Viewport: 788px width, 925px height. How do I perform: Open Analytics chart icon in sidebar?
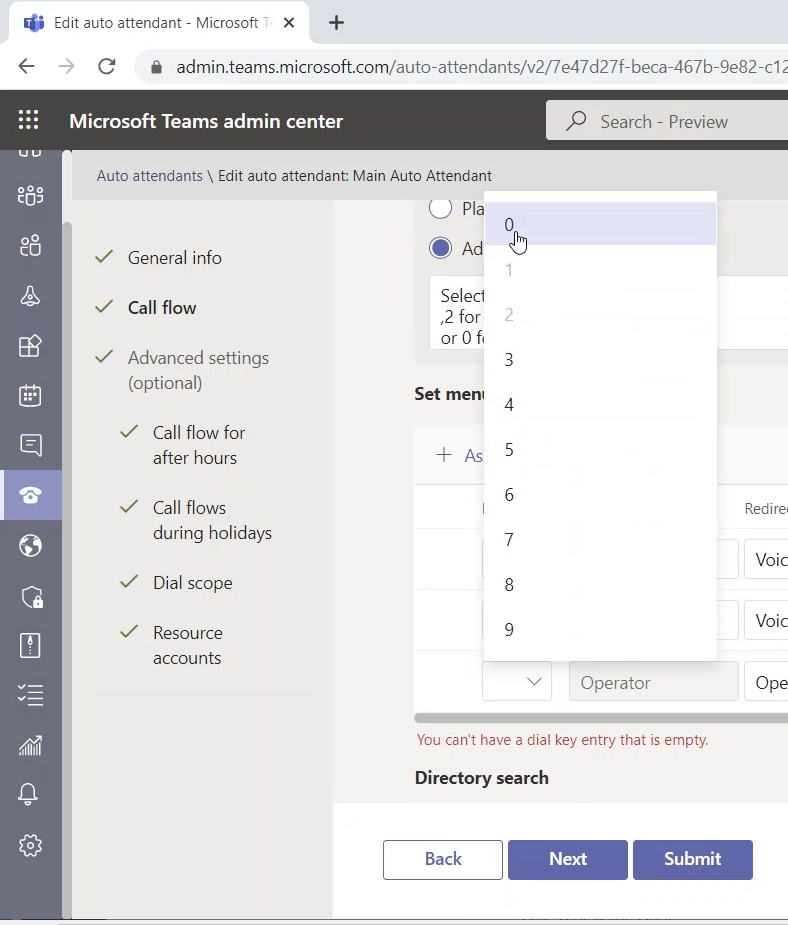30,745
